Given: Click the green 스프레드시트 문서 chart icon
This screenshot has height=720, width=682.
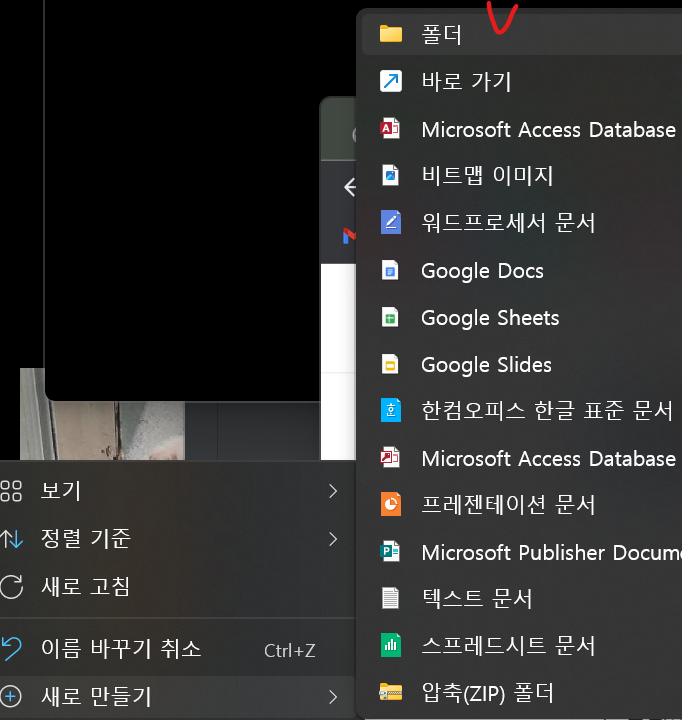Looking at the screenshot, I should [x=391, y=645].
